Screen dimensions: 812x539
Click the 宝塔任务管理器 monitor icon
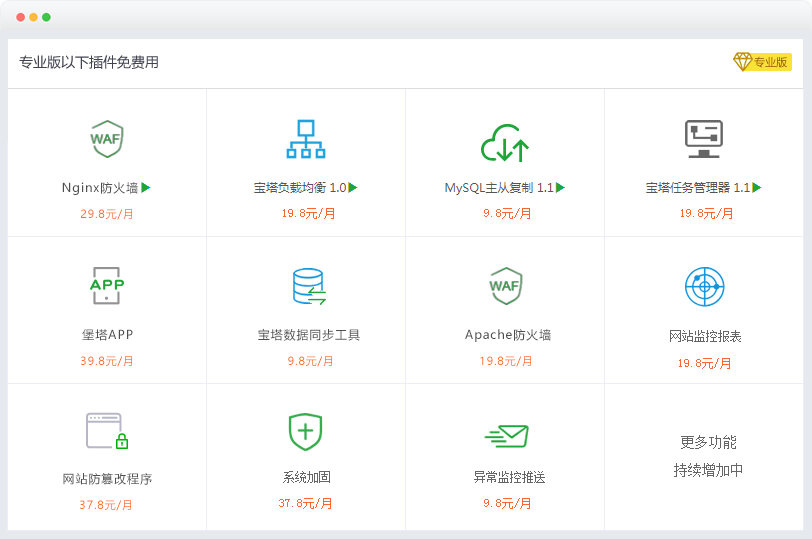click(x=704, y=139)
